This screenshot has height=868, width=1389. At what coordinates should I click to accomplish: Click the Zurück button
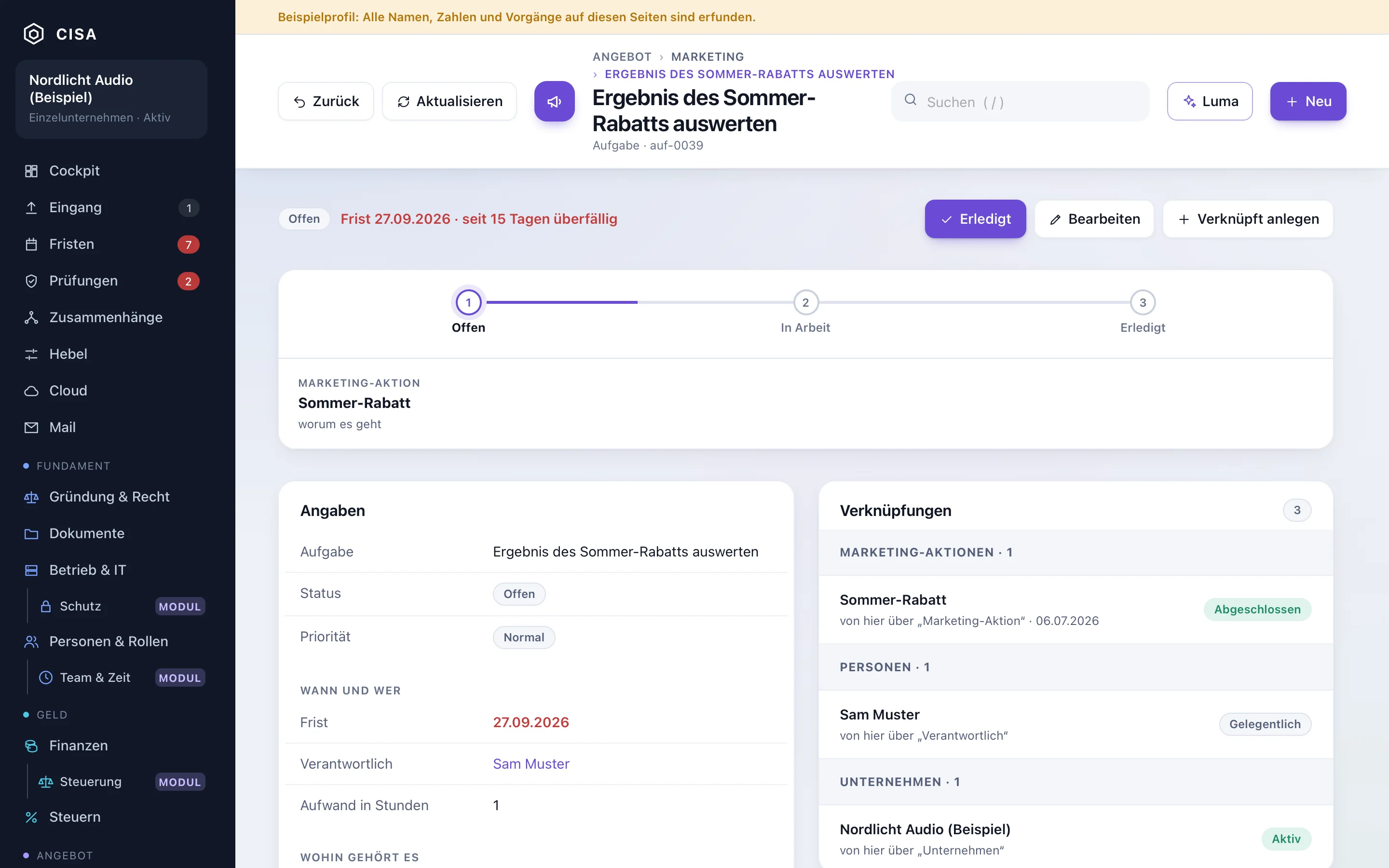coord(326,101)
